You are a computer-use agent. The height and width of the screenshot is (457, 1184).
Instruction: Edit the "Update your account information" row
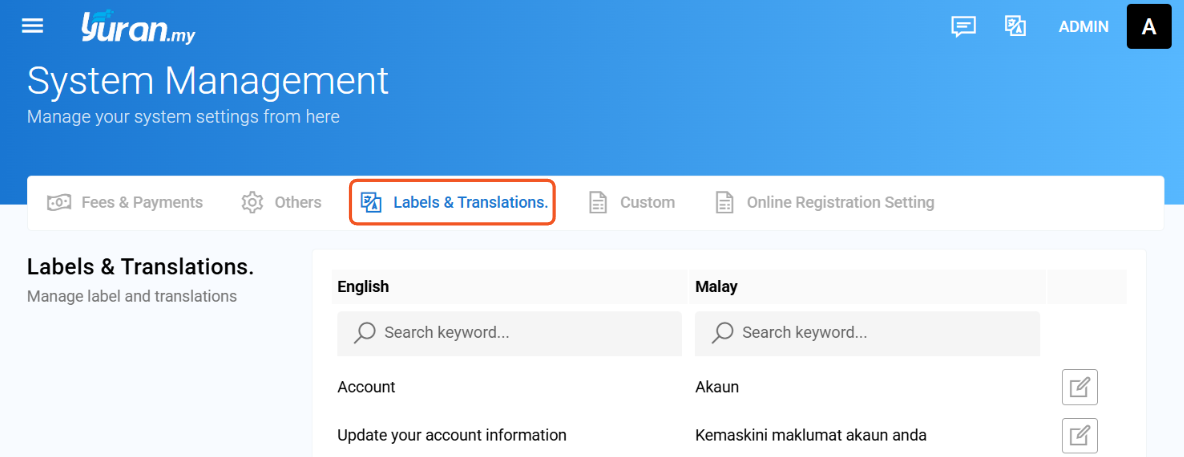coord(1080,436)
